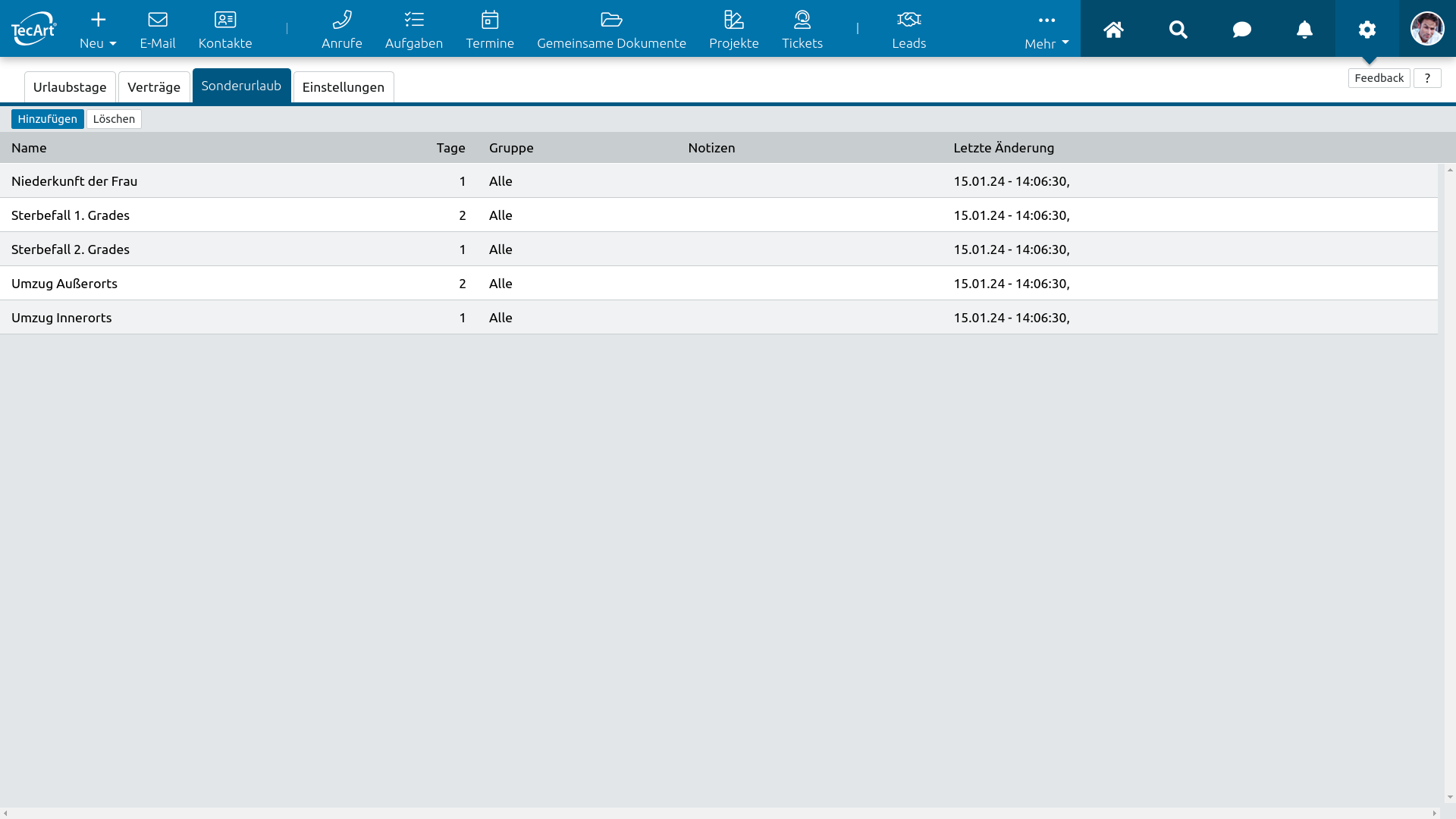Click the Hinzufügen button
The height and width of the screenshot is (819, 1456).
pyautogui.click(x=47, y=119)
